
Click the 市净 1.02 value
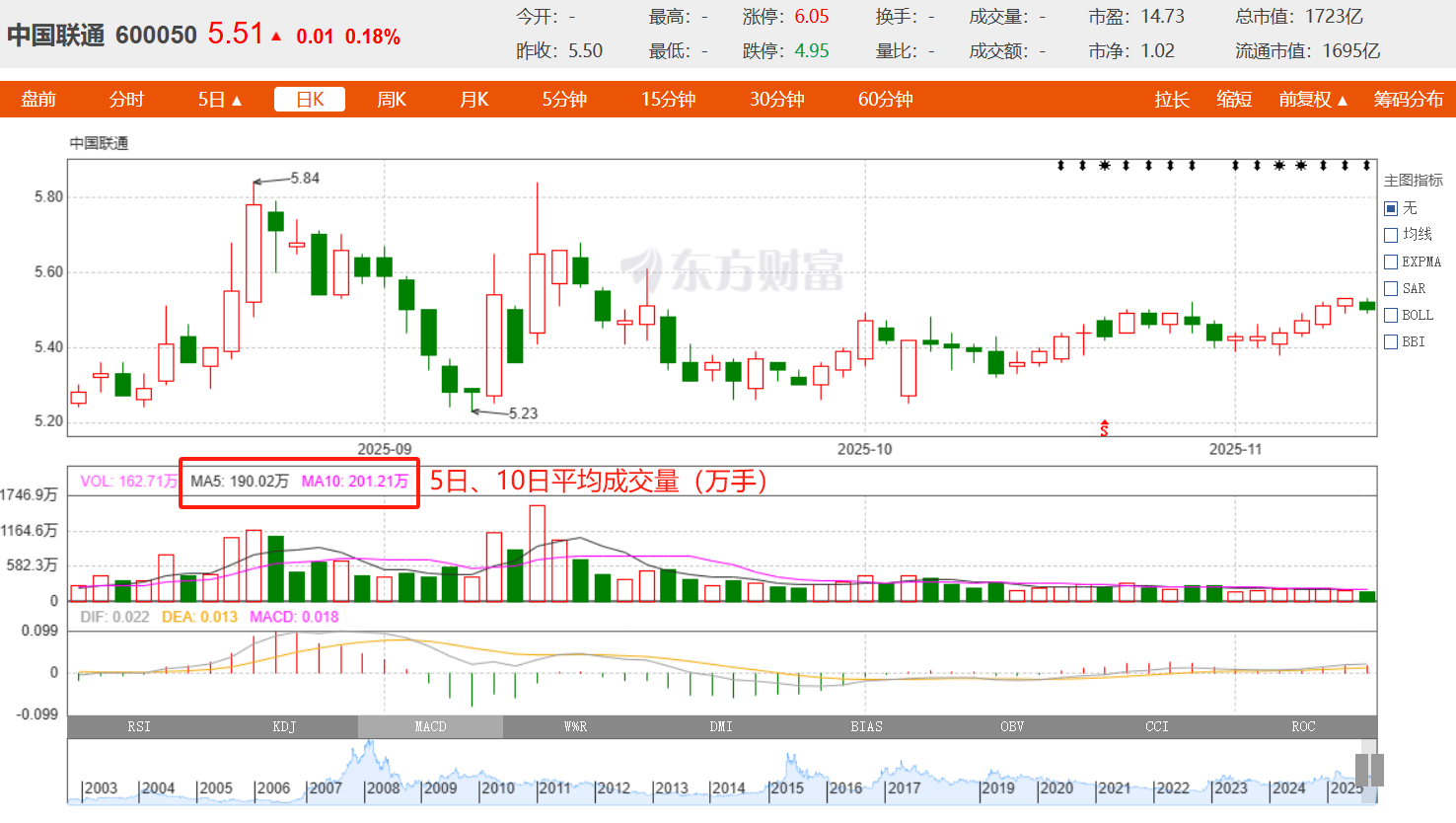point(1158,50)
